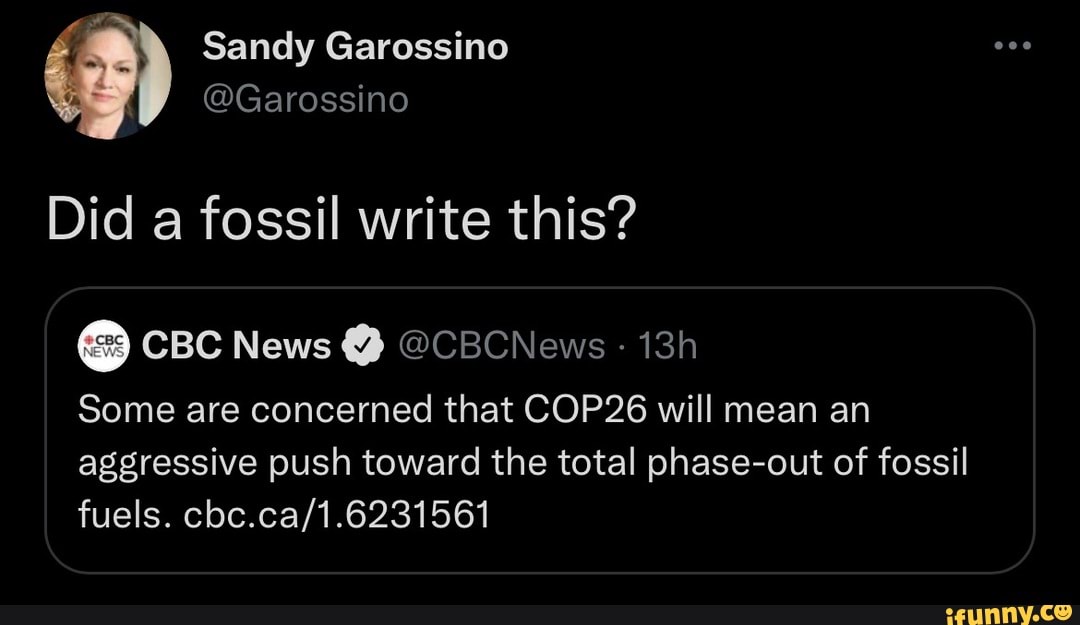This screenshot has width=1080, height=625.
Task: Click the CBC News avatar logo
Action: coord(103,345)
